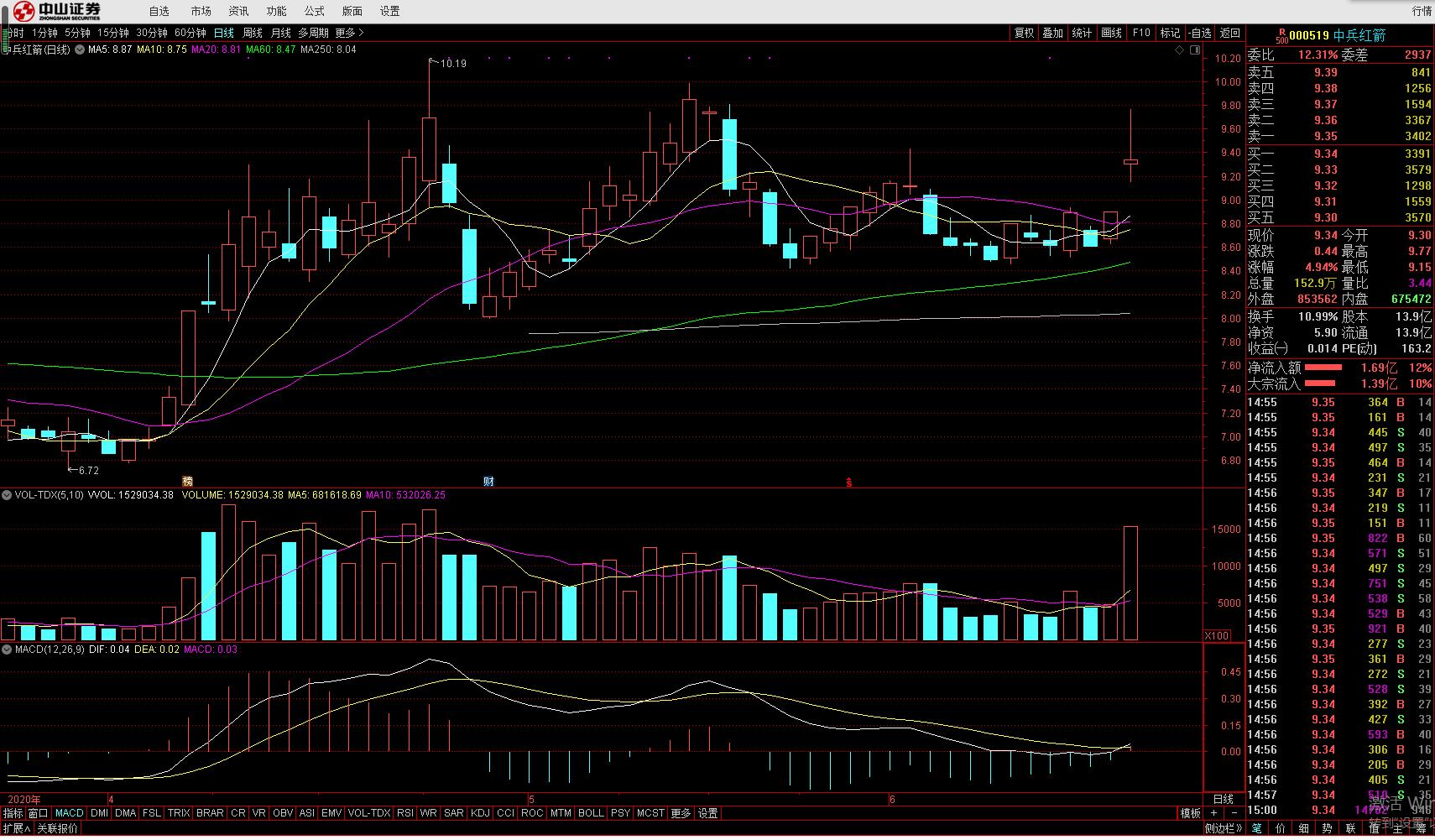Toggle the side panel icon in chart corner

[x=1195, y=50]
